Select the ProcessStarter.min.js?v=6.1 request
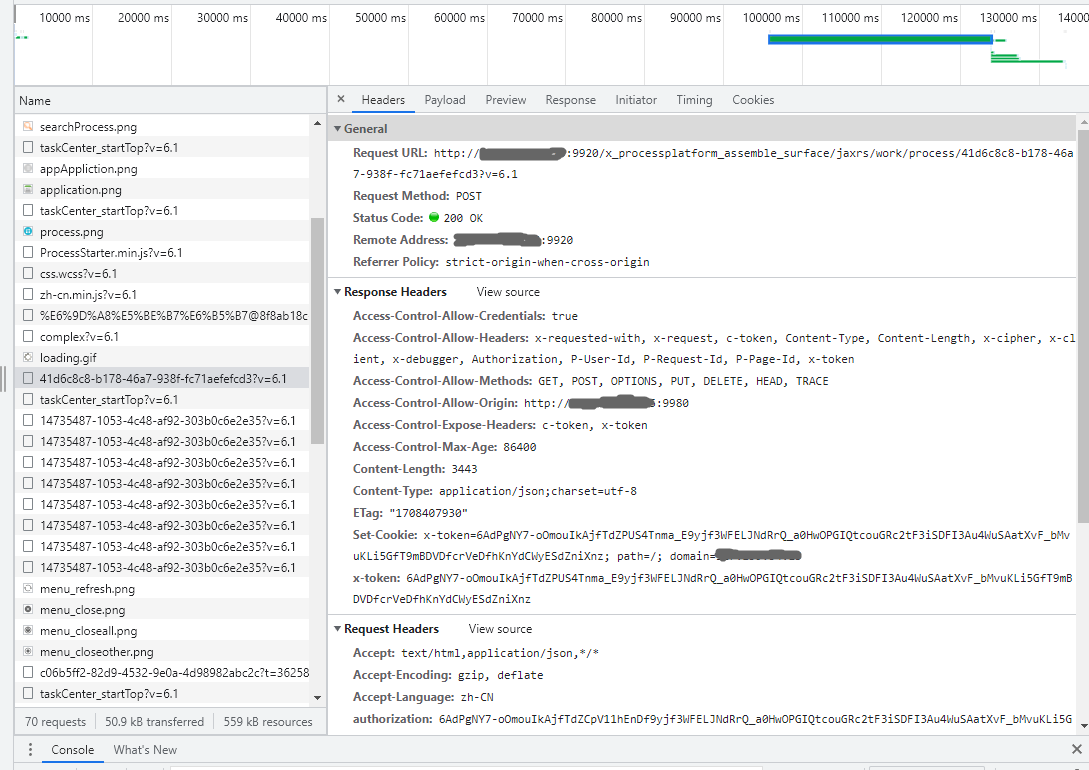Screen dimensions: 1089x770 (x=110, y=253)
